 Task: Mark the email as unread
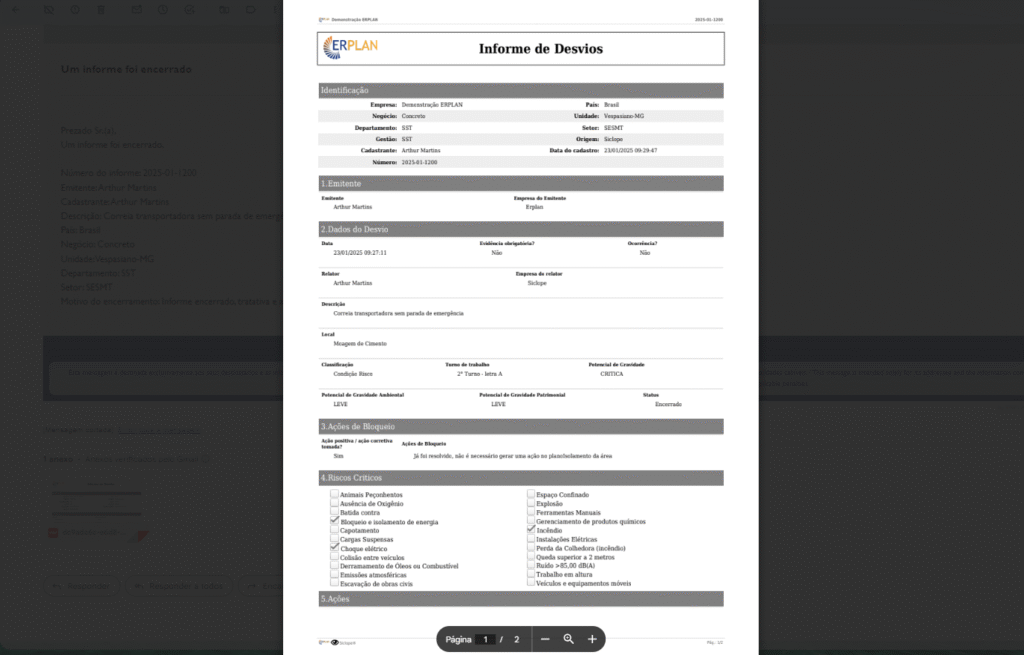[x=136, y=10]
